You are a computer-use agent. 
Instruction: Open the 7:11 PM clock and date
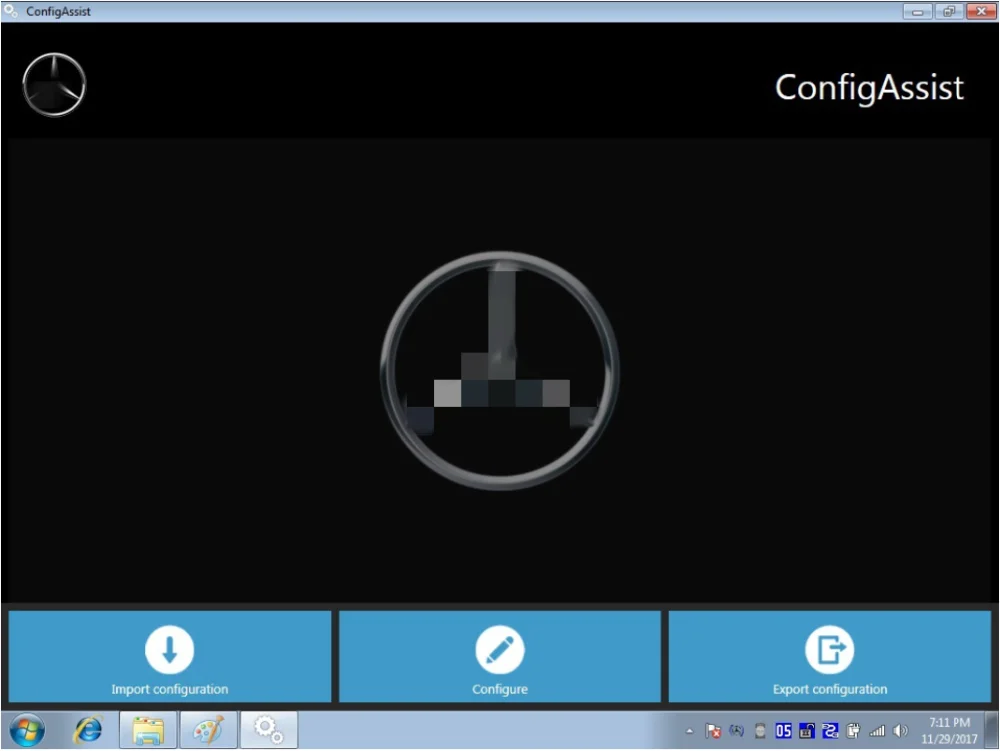(x=949, y=731)
